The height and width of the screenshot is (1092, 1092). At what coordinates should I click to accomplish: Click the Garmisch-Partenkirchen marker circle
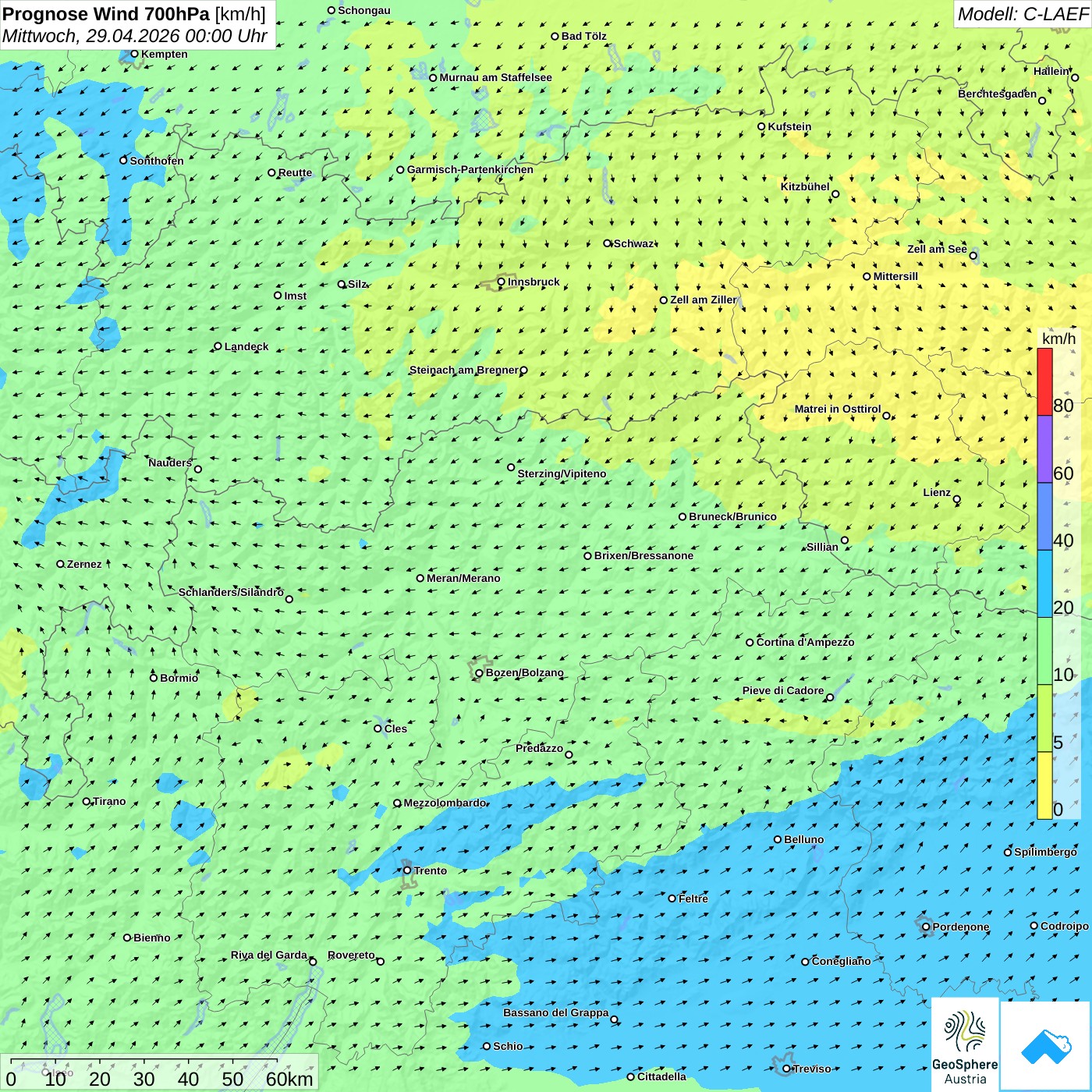[401, 170]
